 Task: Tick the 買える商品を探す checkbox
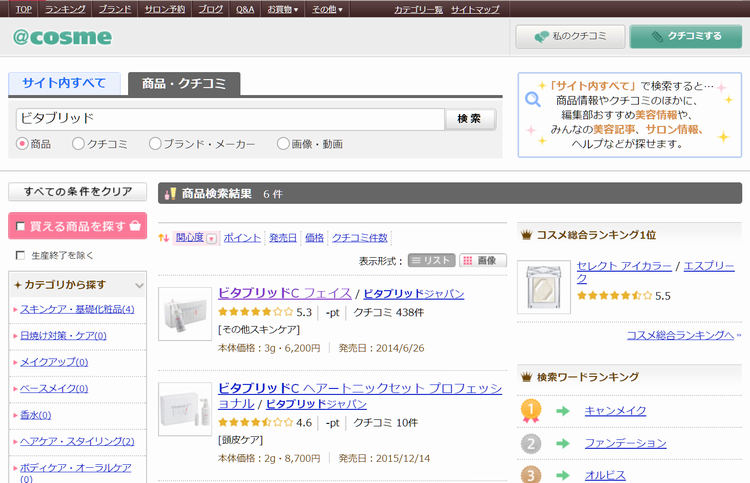click(21, 226)
